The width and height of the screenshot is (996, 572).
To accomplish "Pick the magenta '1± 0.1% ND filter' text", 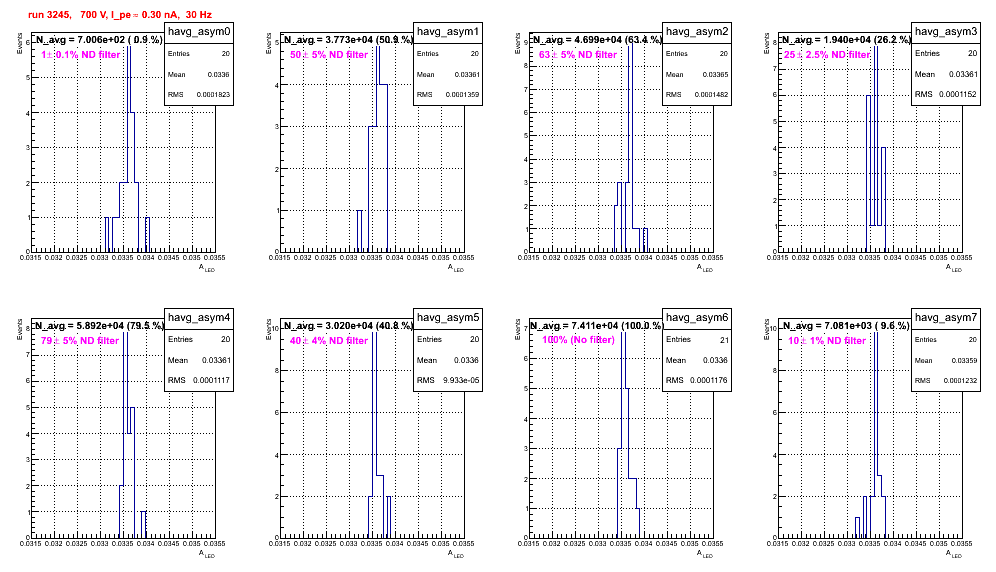I will (81, 55).
